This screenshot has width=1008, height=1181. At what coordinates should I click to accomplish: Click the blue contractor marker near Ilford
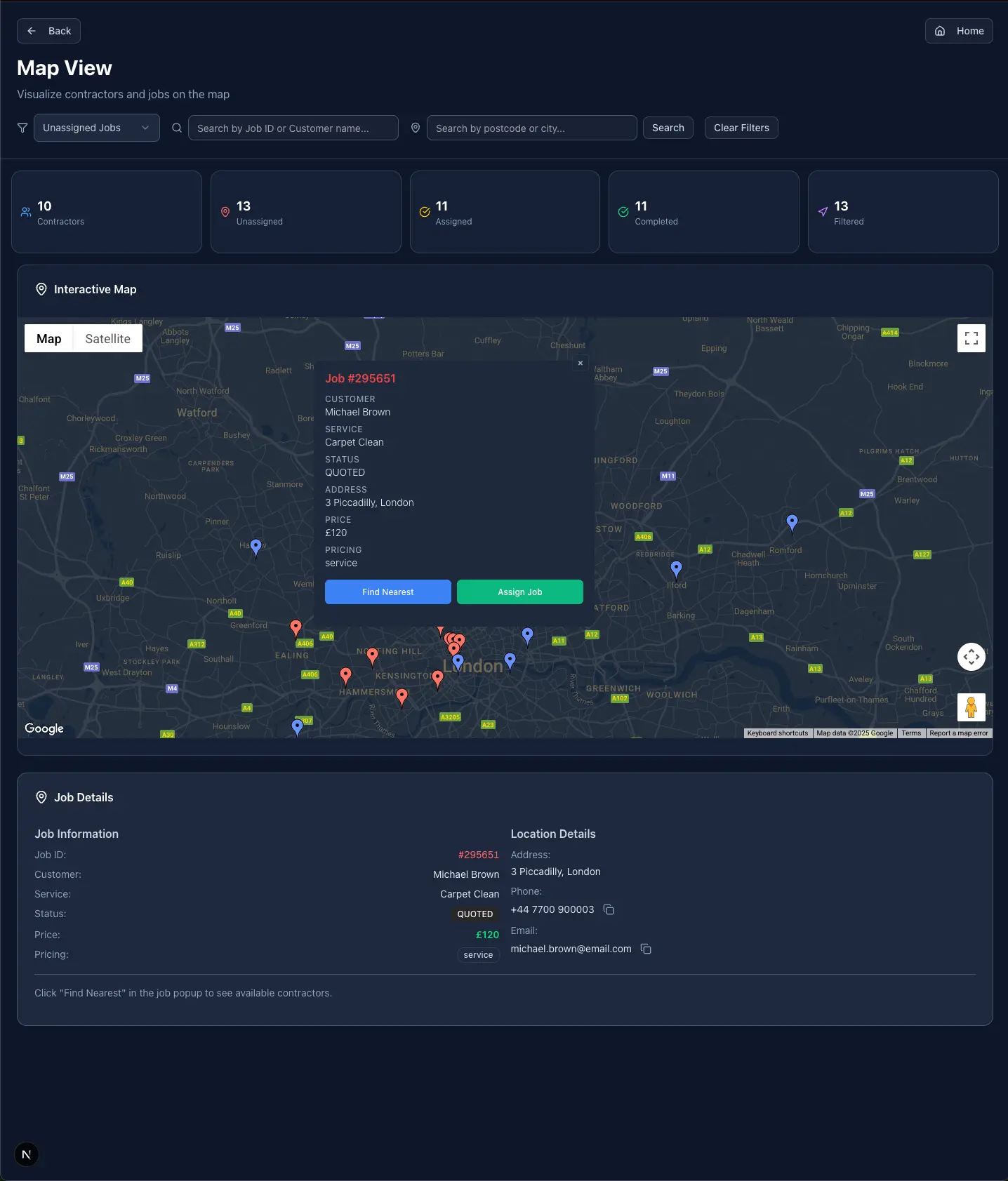(x=676, y=569)
